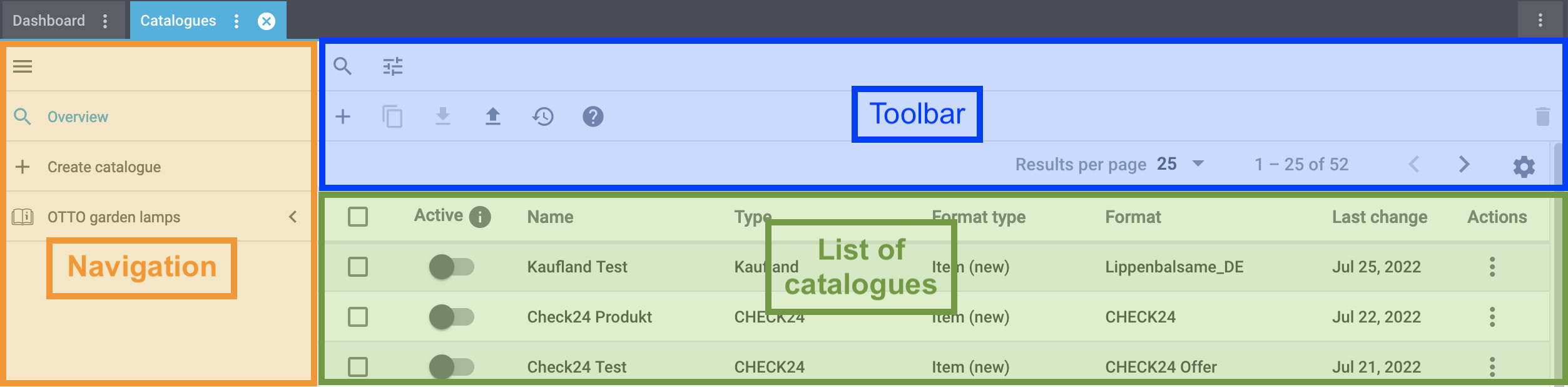This screenshot has height=387, width=1568.
Task: Toggle the Active switch for Kaufland Test
Action: (x=451, y=267)
